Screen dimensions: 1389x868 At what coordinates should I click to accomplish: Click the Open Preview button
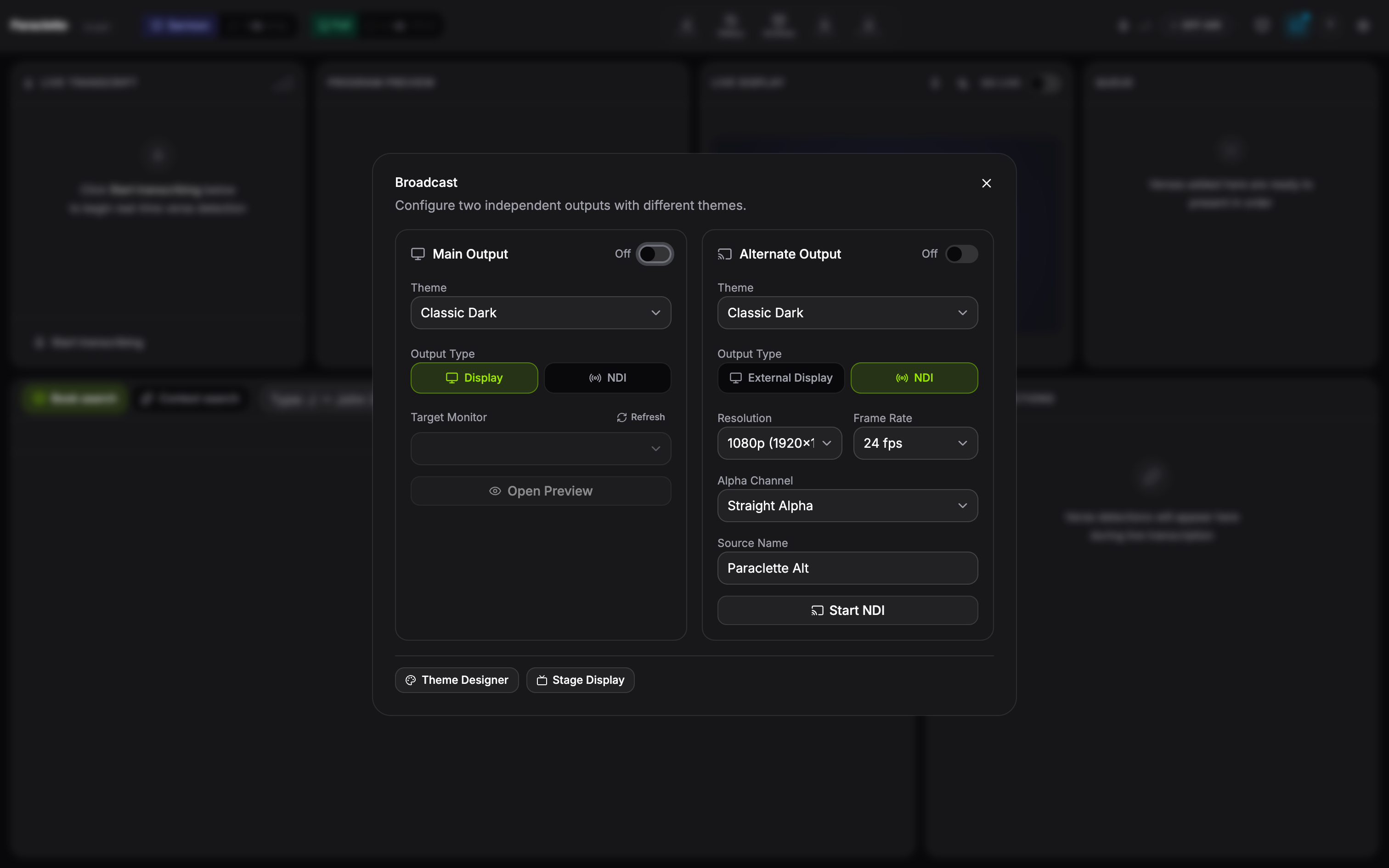(541, 491)
